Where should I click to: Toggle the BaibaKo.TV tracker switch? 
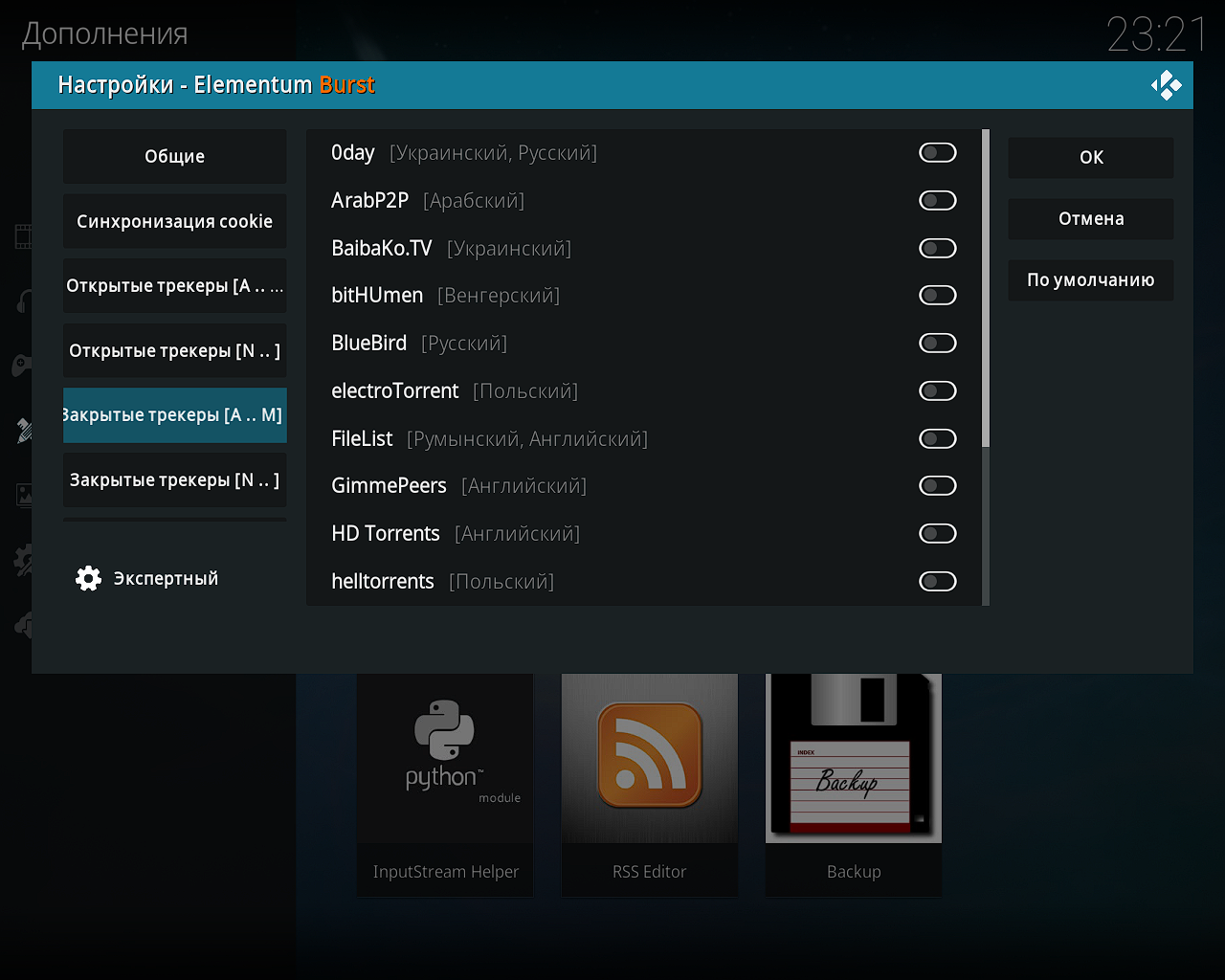[937, 248]
